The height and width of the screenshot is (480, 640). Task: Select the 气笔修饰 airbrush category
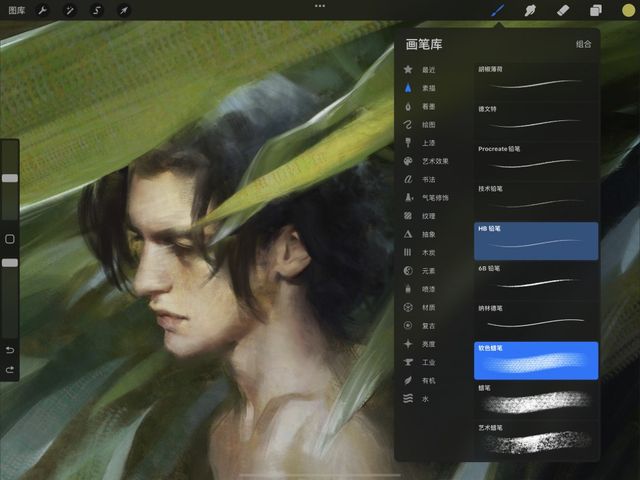pyautogui.click(x=426, y=198)
